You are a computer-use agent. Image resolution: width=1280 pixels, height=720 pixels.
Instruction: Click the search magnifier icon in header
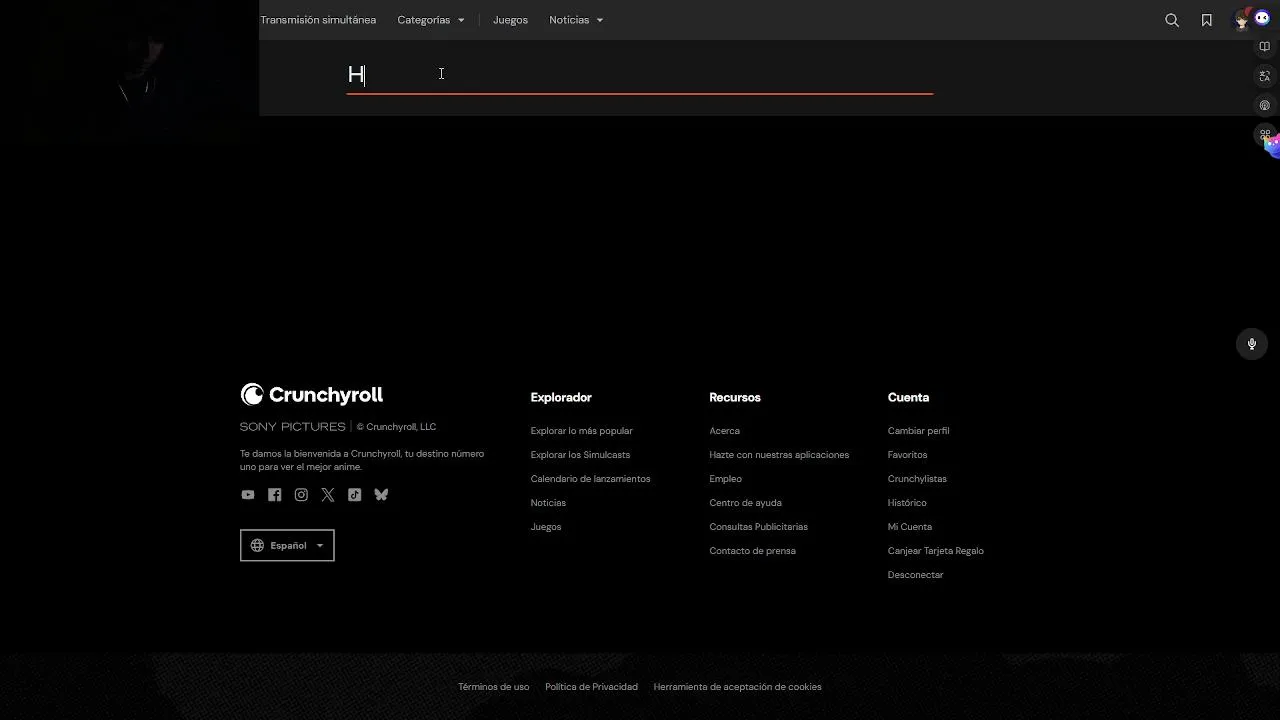1172,20
